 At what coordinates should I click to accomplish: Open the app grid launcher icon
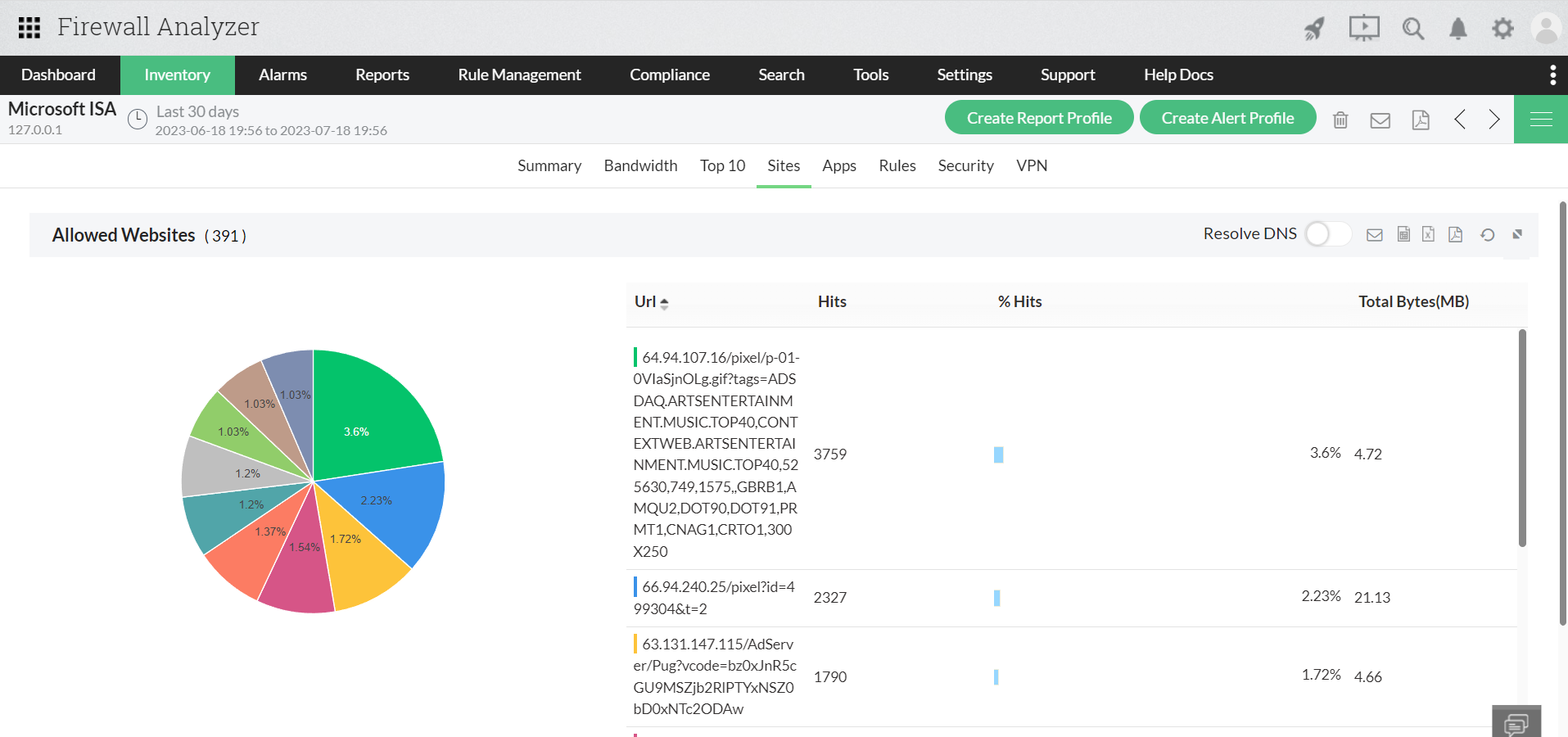point(29,28)
